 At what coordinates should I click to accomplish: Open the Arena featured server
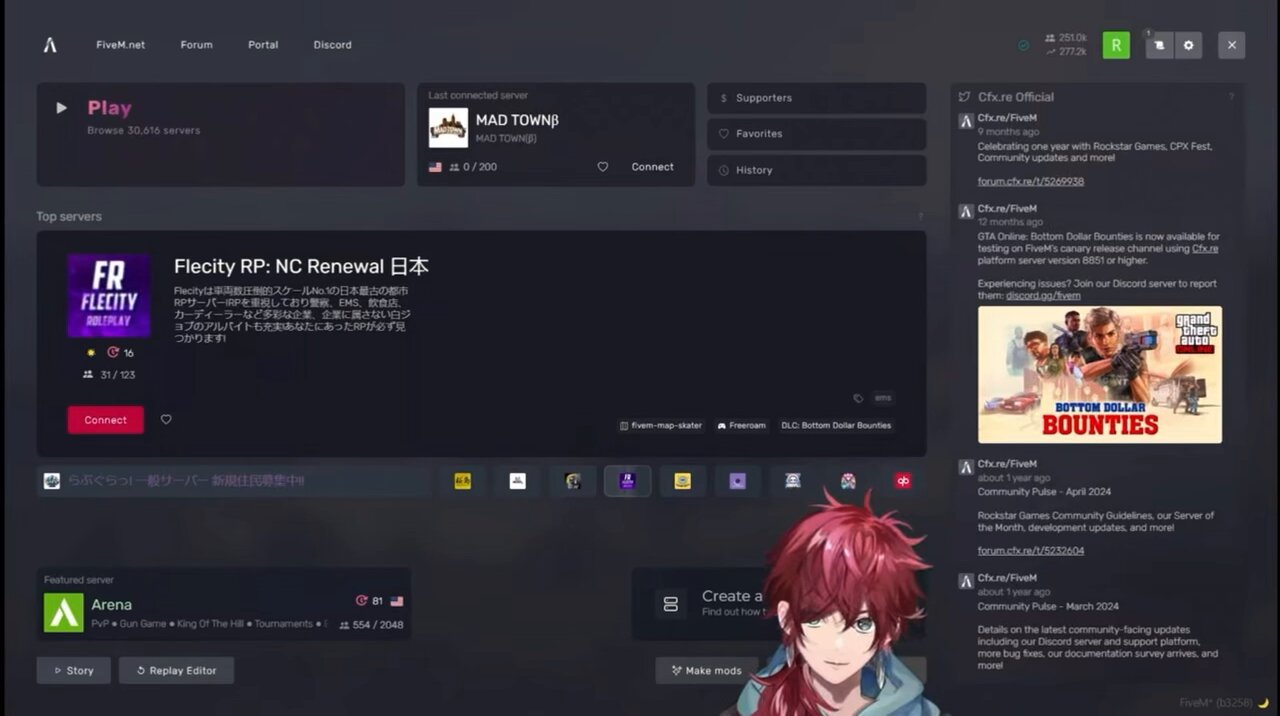point(224,604)
